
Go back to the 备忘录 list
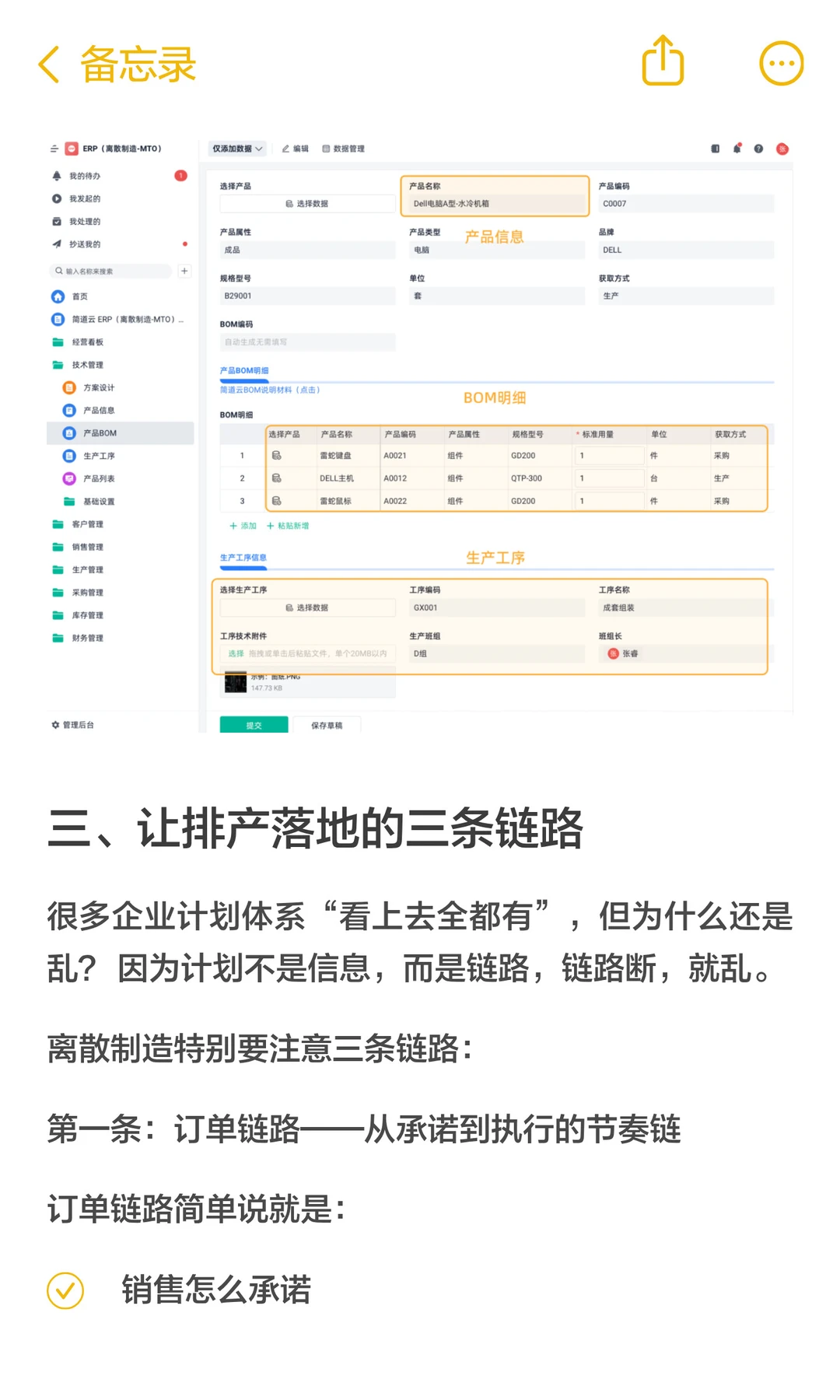click(x=117, y=64)
